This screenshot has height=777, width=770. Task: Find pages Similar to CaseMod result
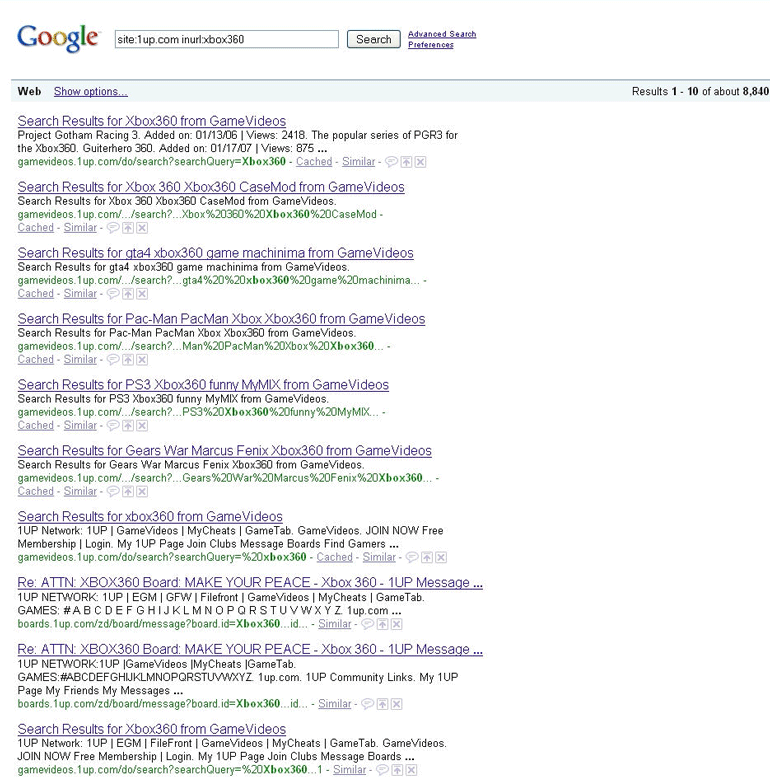click(x=80, y=227)
